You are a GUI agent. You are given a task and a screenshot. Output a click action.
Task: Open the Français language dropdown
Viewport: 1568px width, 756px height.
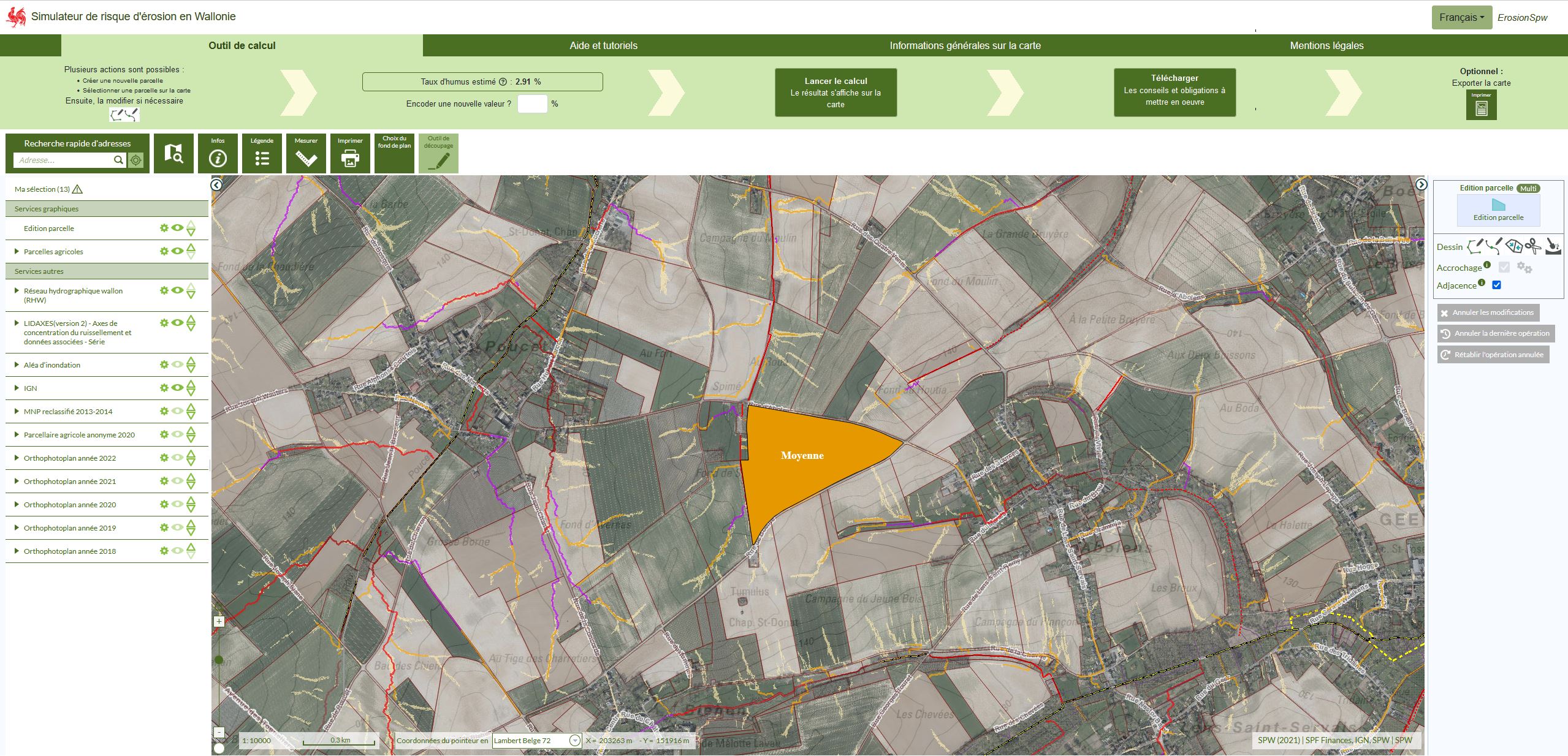[1461, 18]
